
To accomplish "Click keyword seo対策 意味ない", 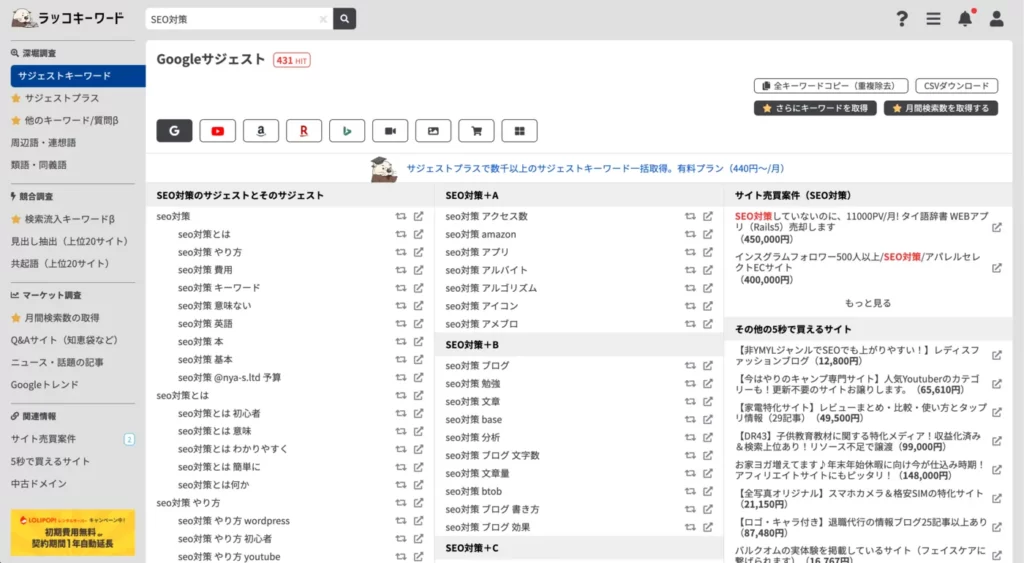I will pyautogui.click(x=214, y=306).
